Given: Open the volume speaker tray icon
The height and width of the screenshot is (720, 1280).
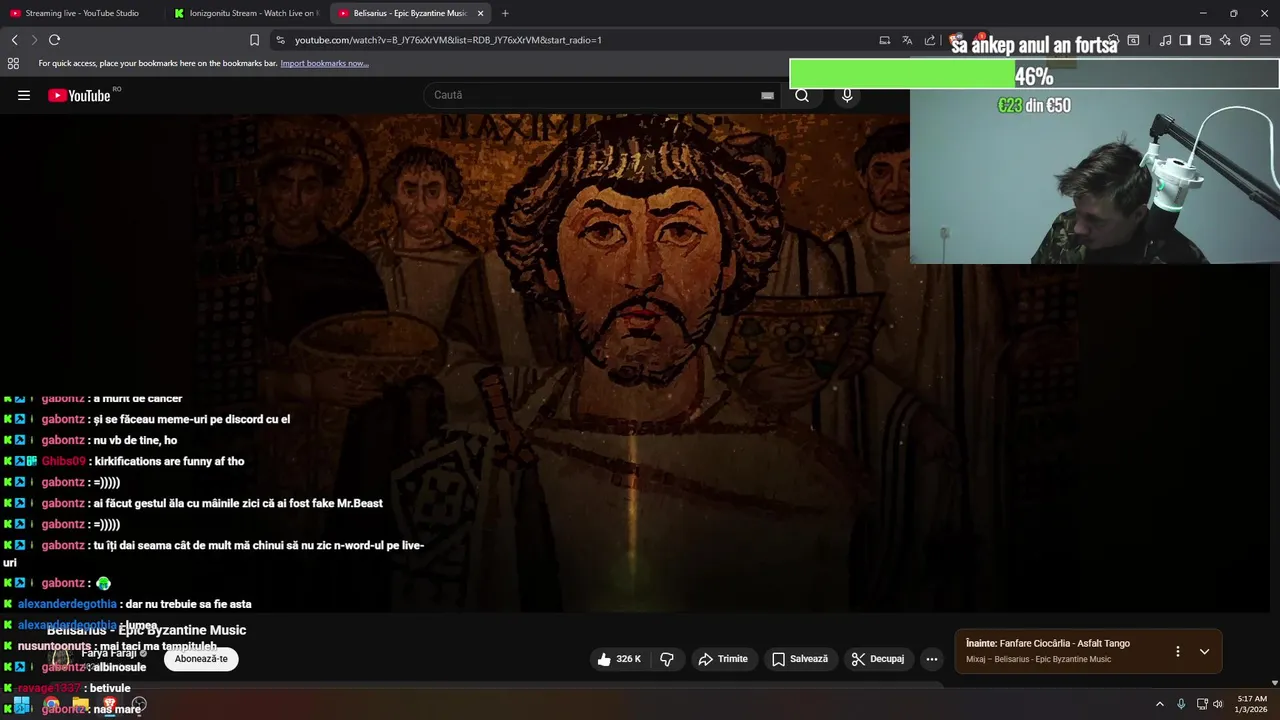Looking at the screenshot, I should [1218, 704].
